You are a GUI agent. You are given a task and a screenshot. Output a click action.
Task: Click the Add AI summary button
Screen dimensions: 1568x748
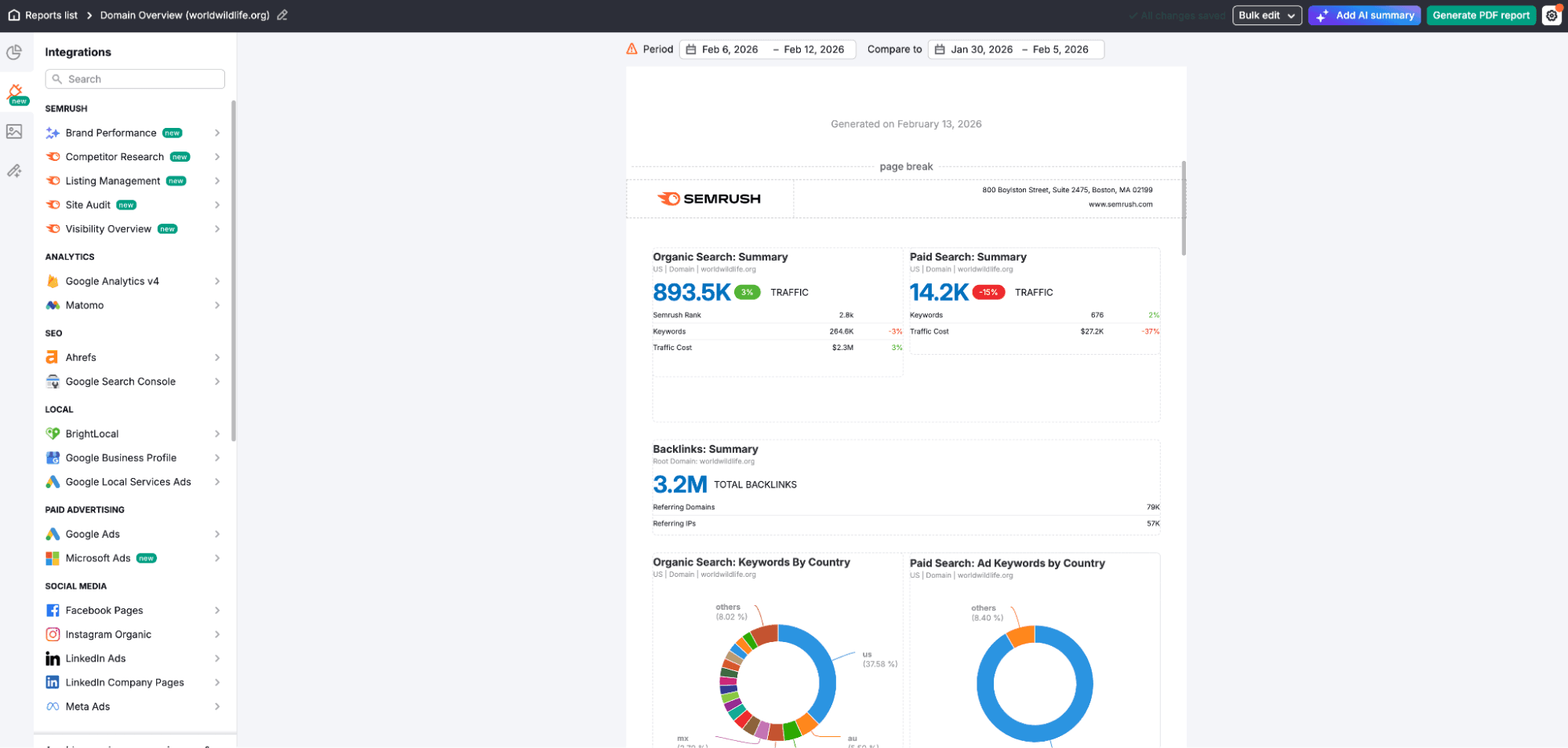coord(1364,15)
